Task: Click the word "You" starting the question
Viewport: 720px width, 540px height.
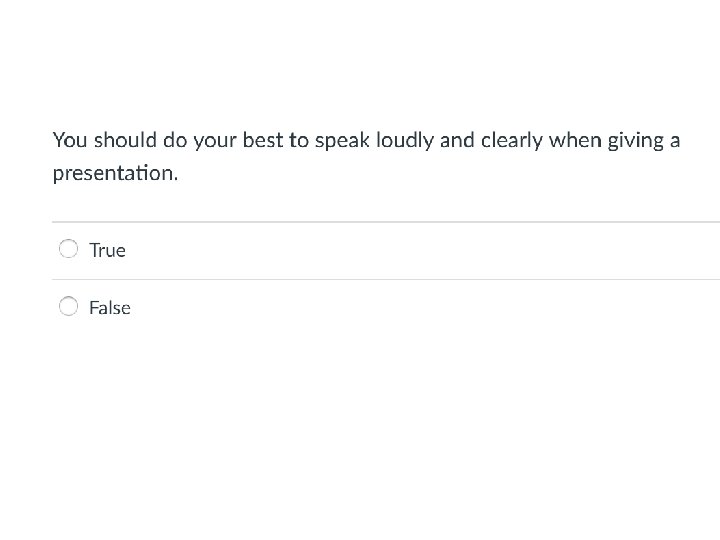Action: point(70,140)
